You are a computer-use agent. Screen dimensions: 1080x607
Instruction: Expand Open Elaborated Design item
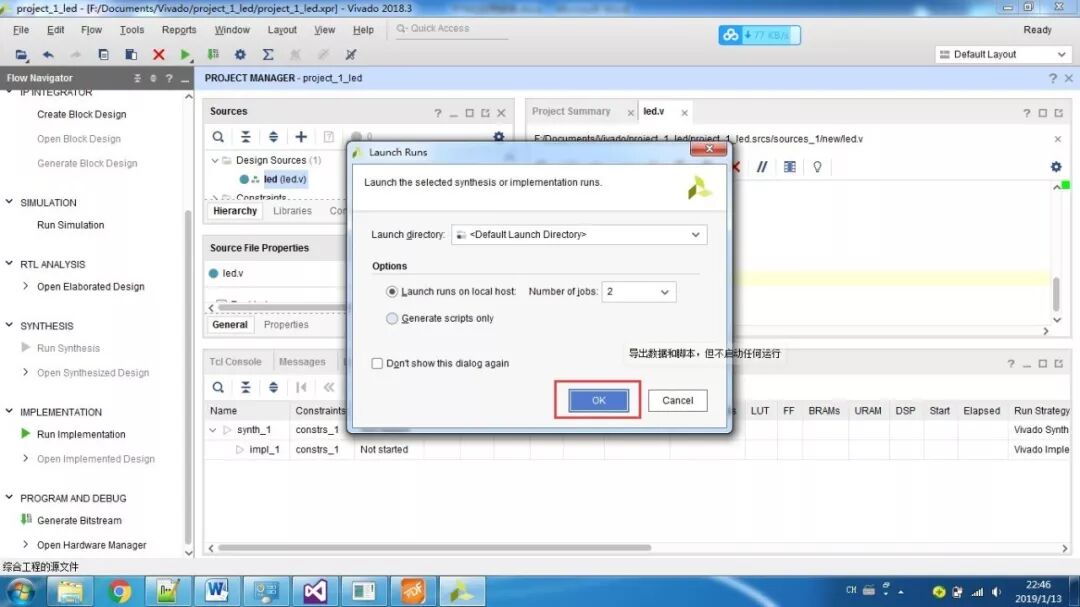pos(25,286)
